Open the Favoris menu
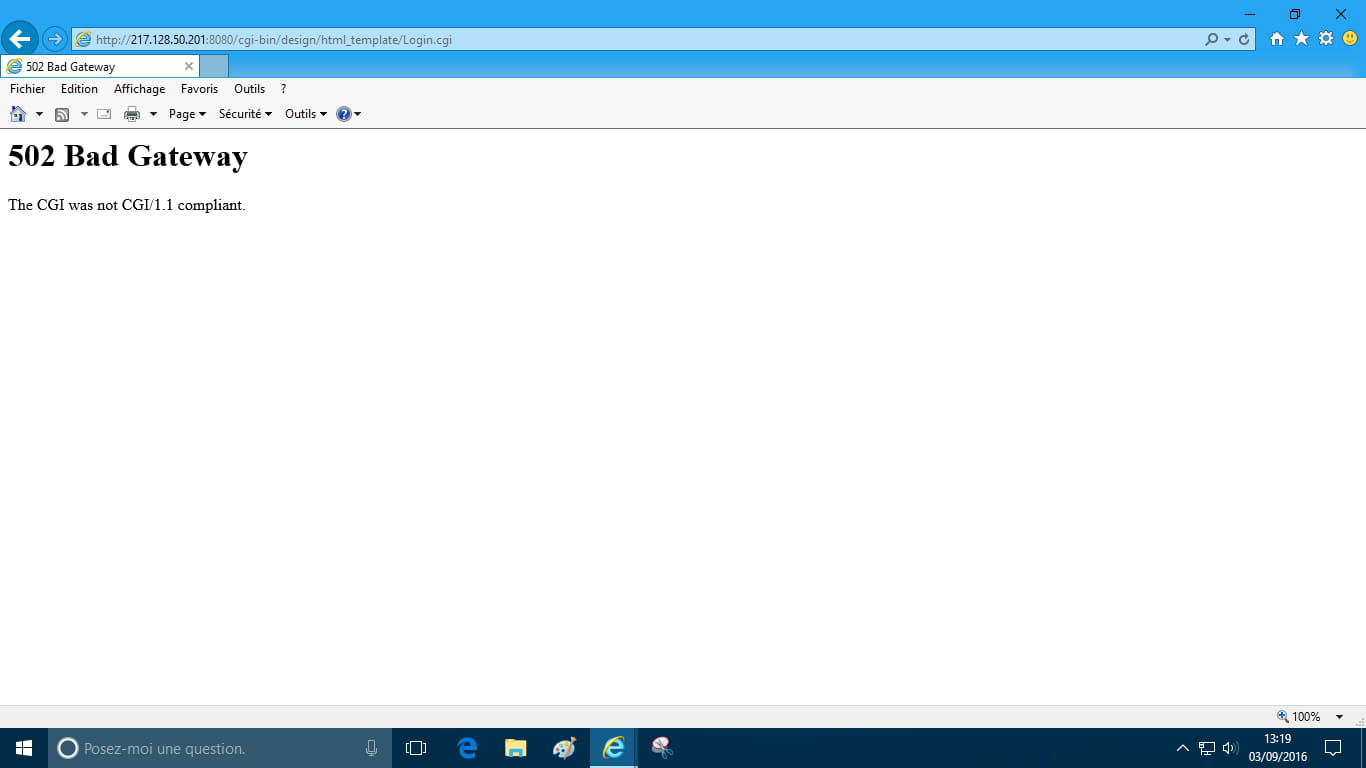Viewport: 1366px width, 768px height. (199, 89)
